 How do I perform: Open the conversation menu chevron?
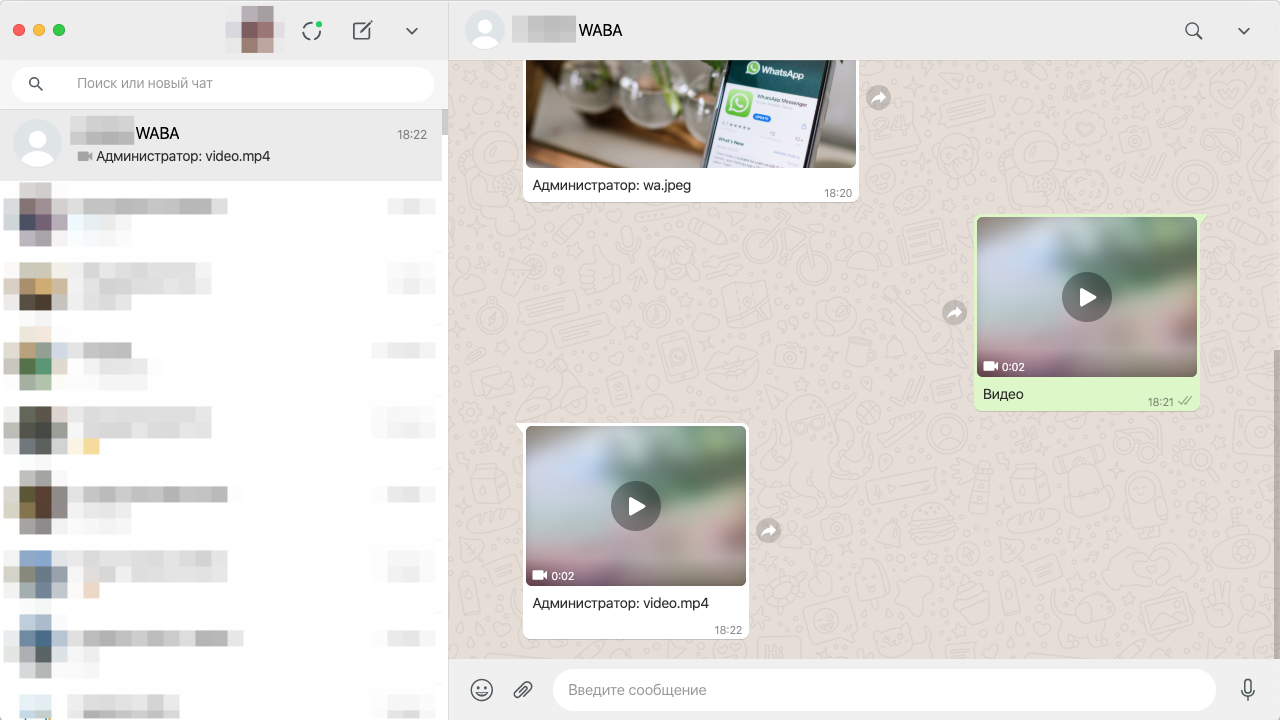1244,31
